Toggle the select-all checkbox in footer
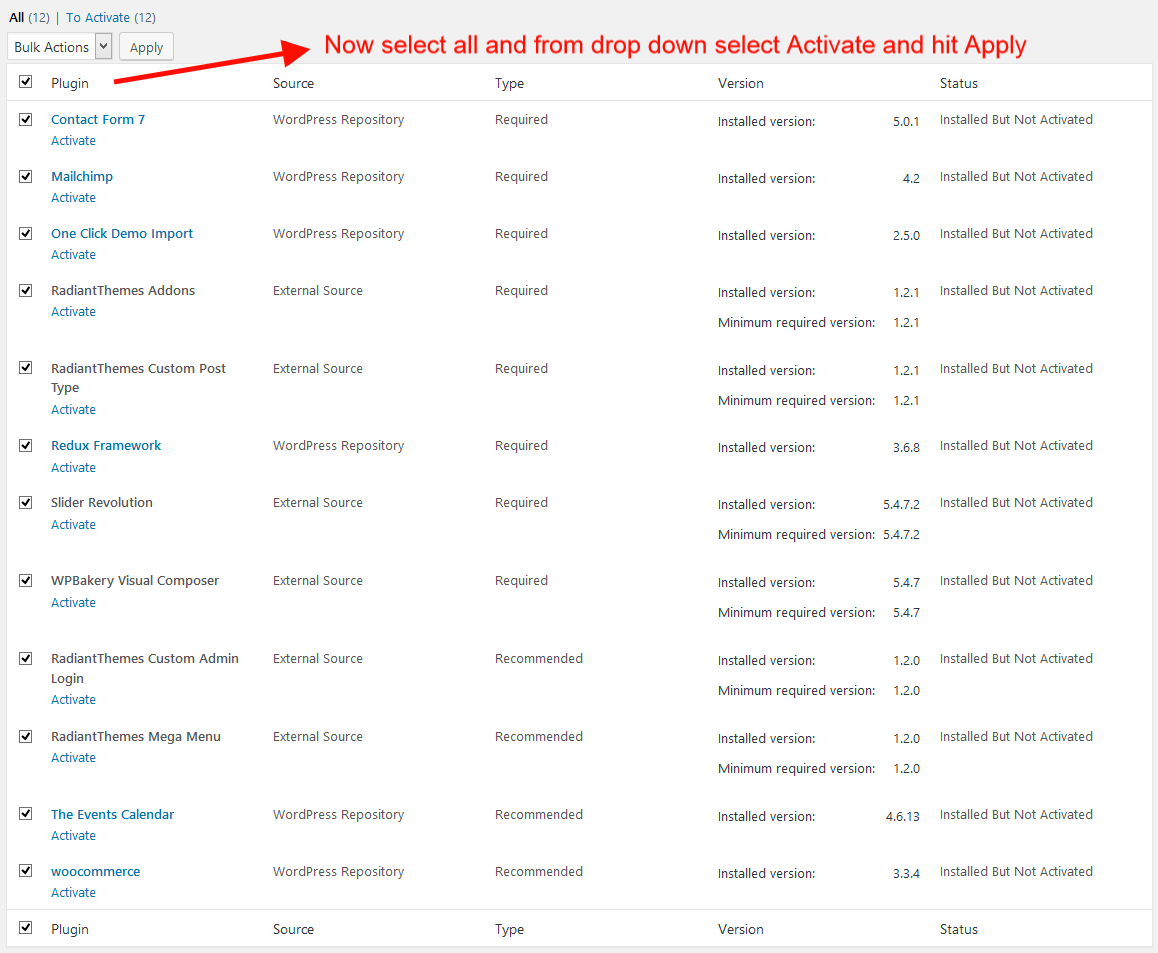 (25, 929)
